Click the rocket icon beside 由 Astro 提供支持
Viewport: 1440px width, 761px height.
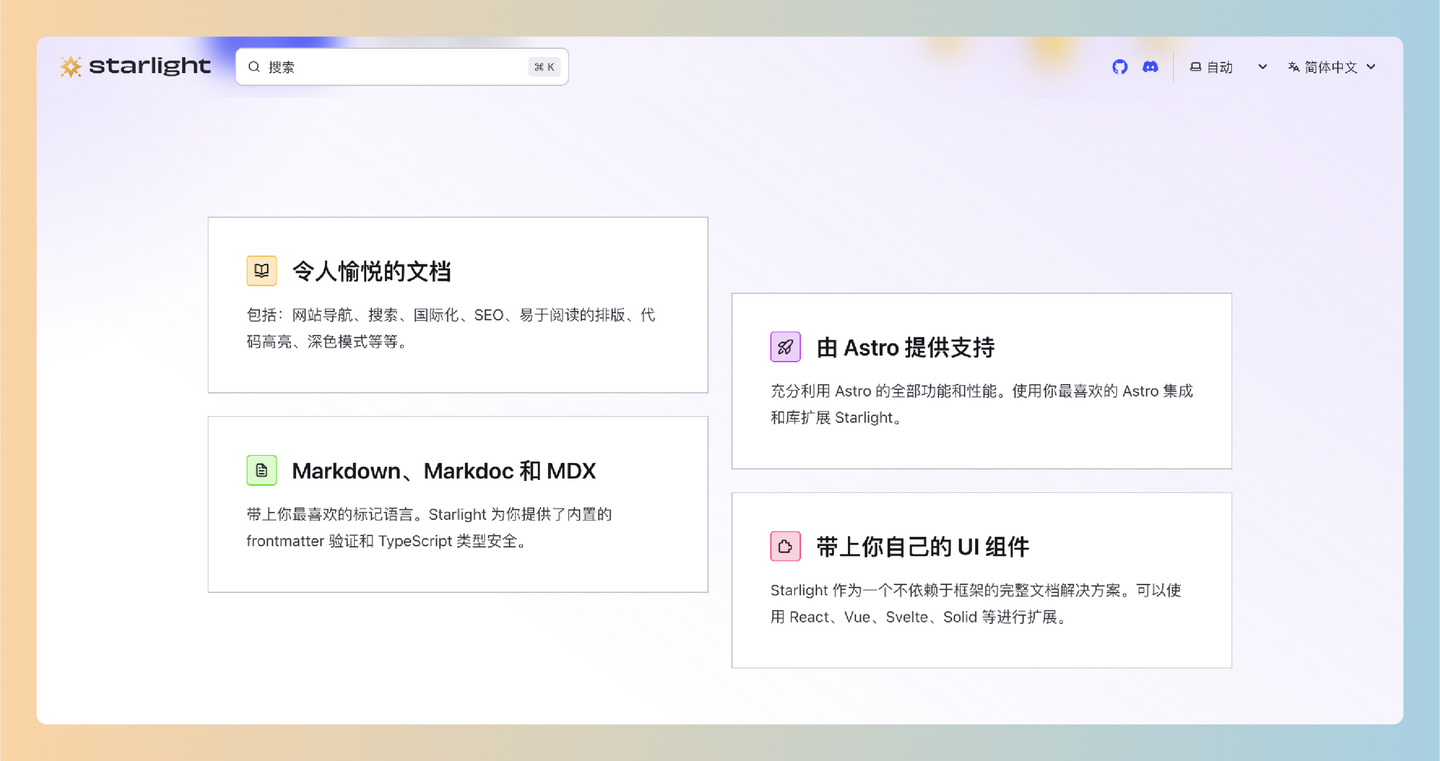point(786,347)
